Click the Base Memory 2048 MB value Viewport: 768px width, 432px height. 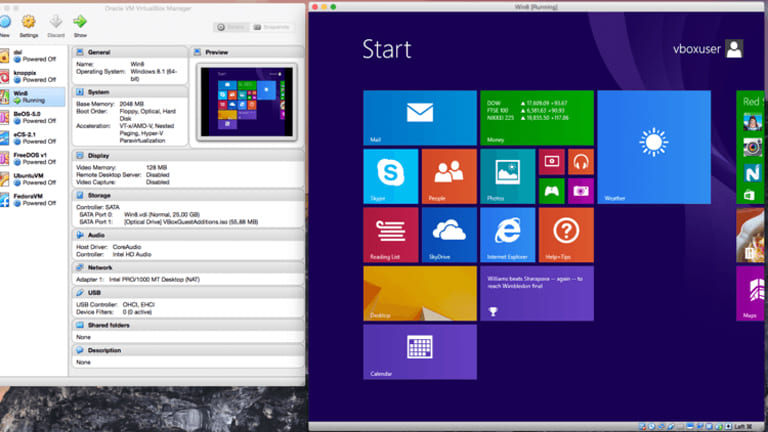click(x=131, y=104)
